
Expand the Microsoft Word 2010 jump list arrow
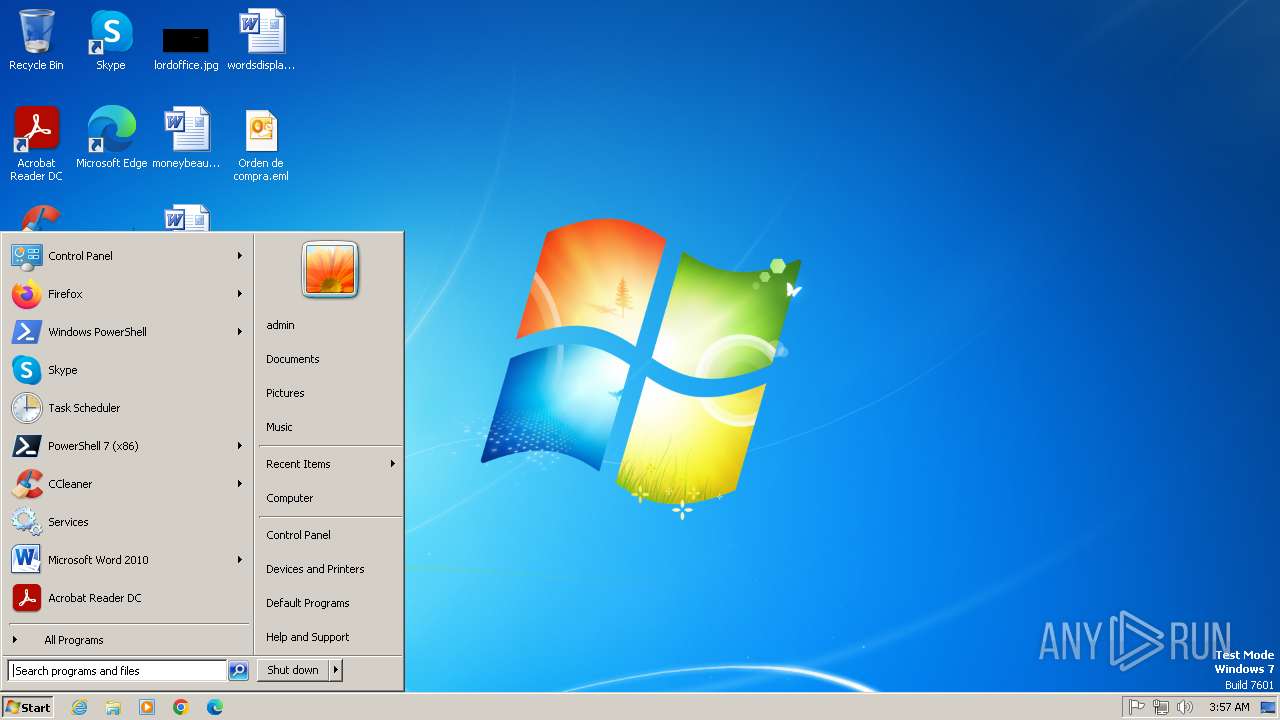(x=240, y=560)
